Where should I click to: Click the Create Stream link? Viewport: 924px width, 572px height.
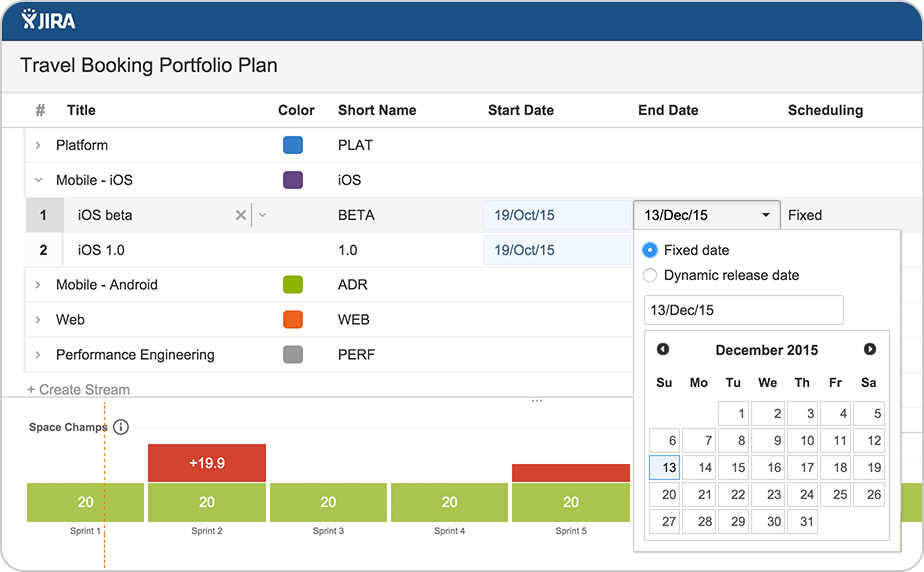tap(78, 390)
